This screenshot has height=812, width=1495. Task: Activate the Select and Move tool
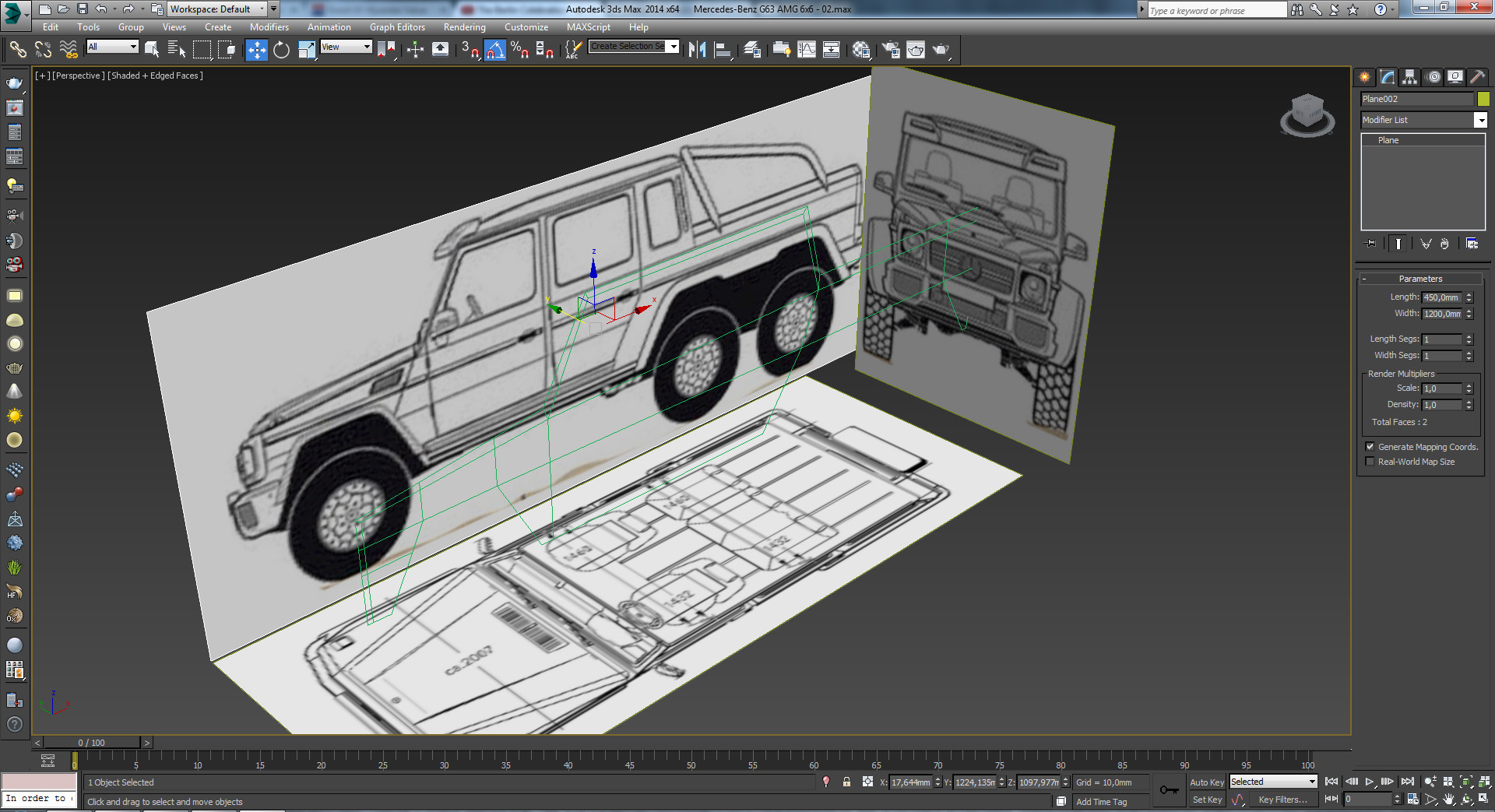(256, 50)
